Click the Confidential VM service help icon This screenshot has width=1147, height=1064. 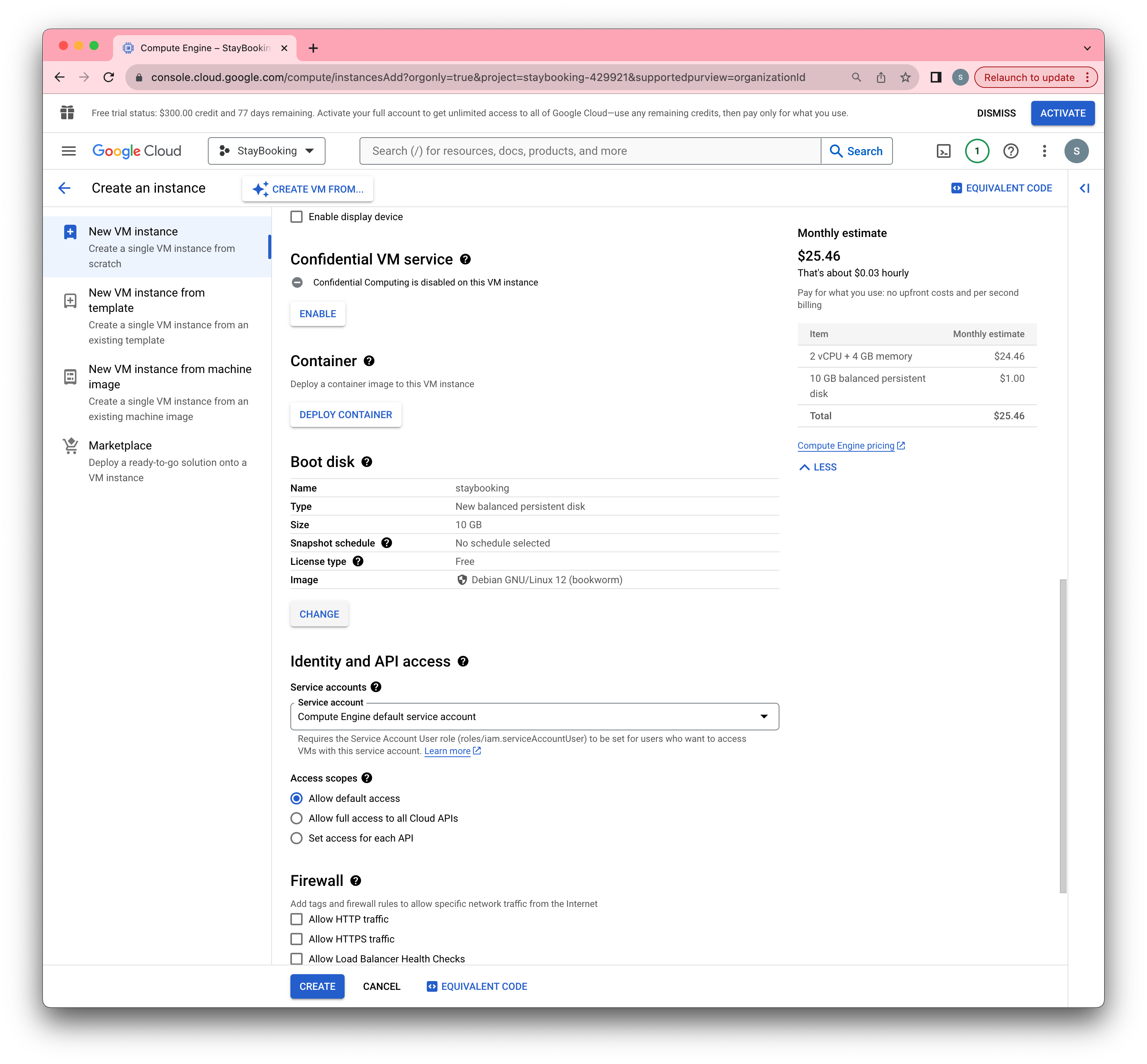(466, 260)
